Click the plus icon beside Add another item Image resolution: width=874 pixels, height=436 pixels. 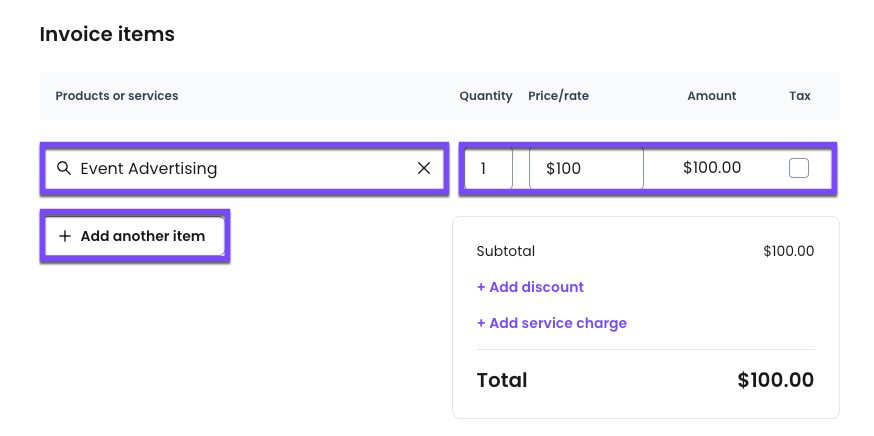(x=65, y=236)
